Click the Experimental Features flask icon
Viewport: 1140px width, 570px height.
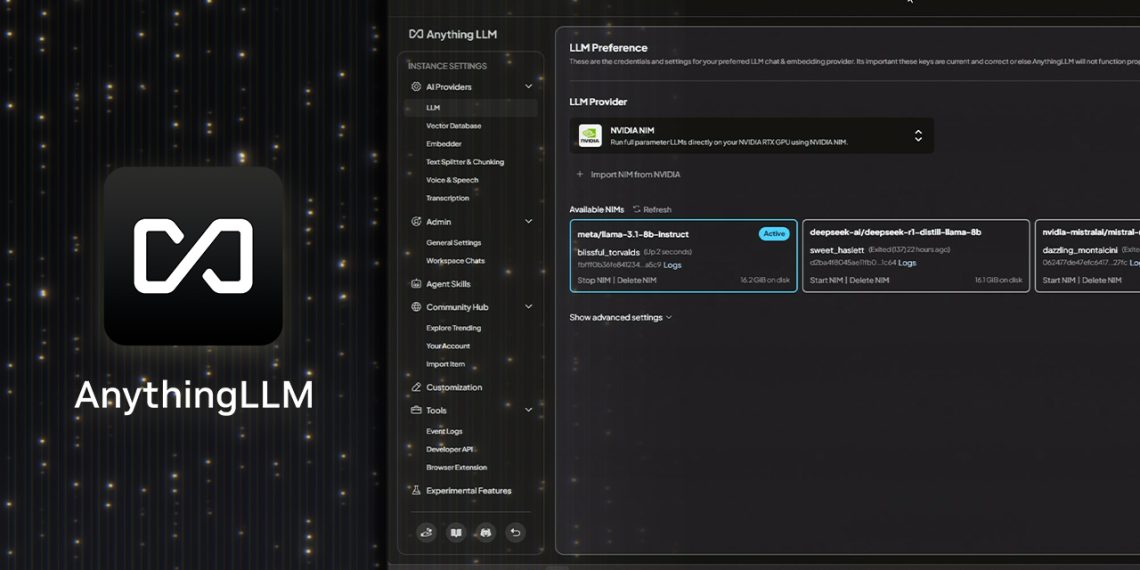point(416,491)
